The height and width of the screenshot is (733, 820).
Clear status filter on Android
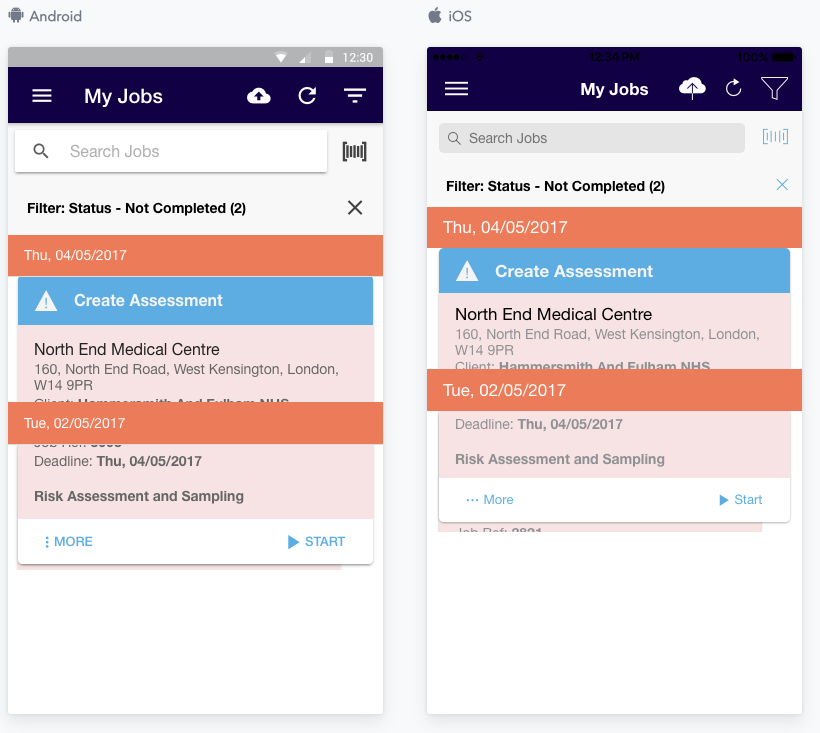(x=355, y=208)
